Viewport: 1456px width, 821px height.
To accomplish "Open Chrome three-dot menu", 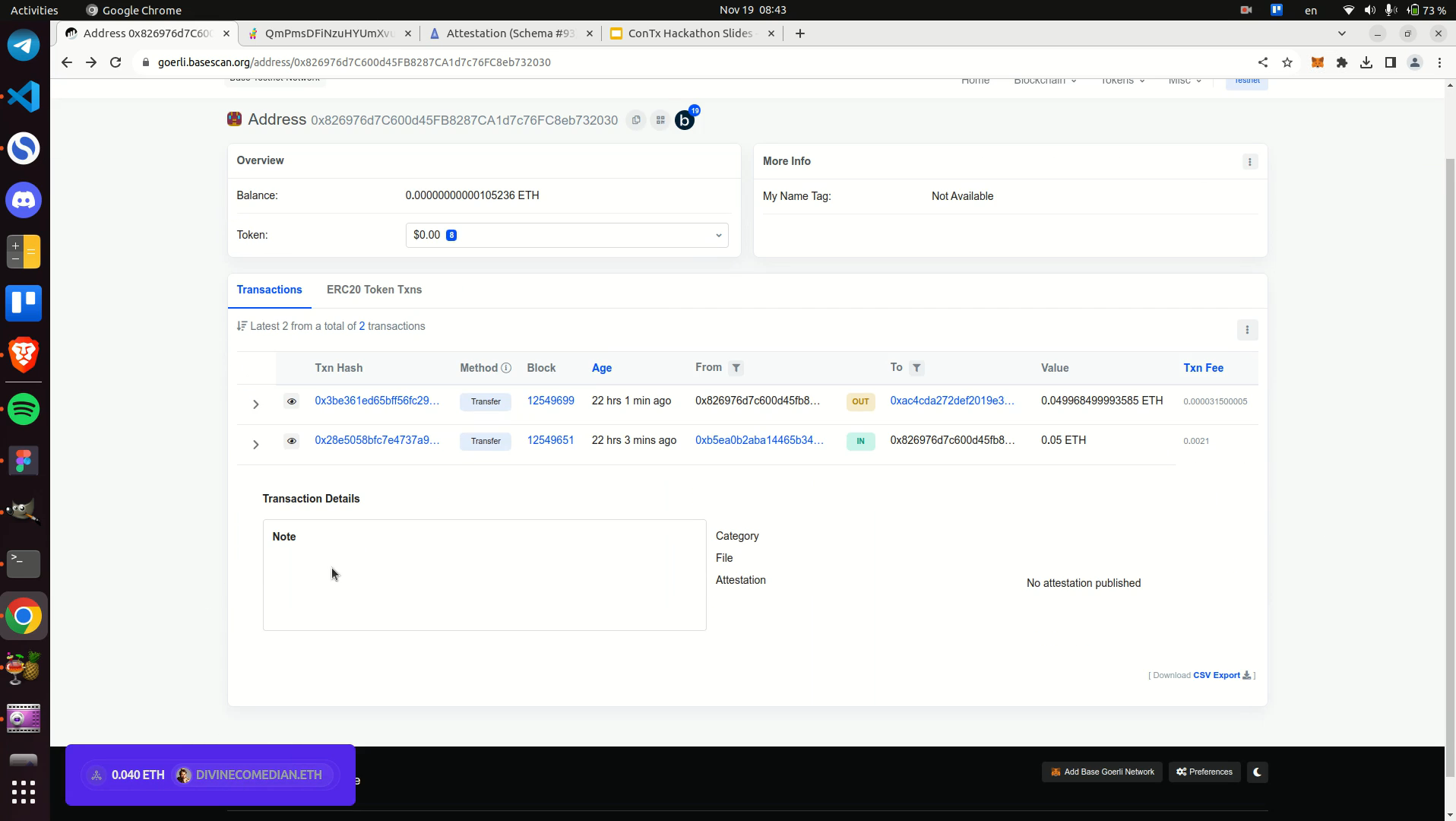I will [x=1439, y=62].
